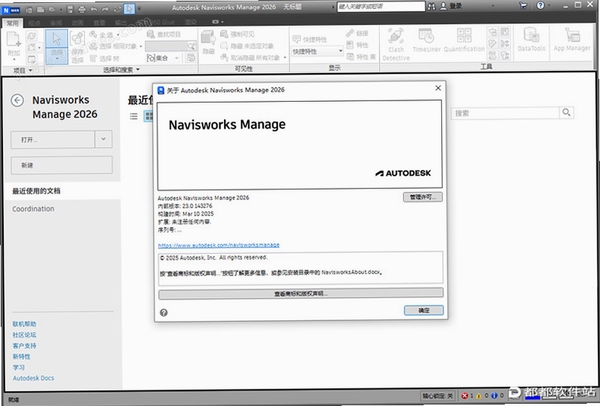The image size is (600, 406).
Task: Click the Save icon in quick access toolbar
Action: 70,10
